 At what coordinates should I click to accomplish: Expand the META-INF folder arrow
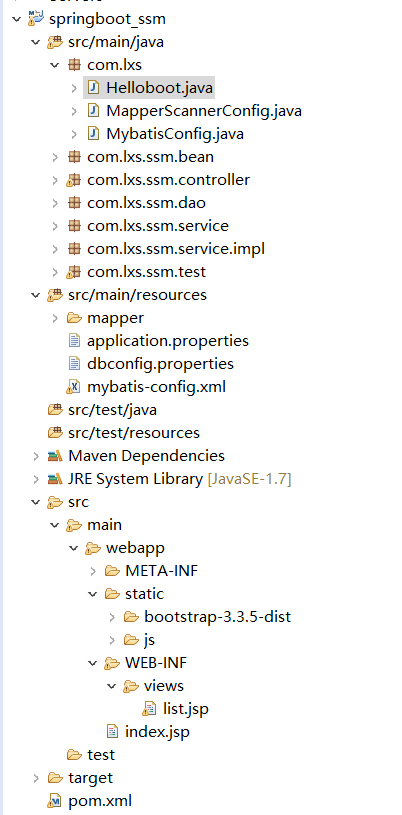click(94, 571)
